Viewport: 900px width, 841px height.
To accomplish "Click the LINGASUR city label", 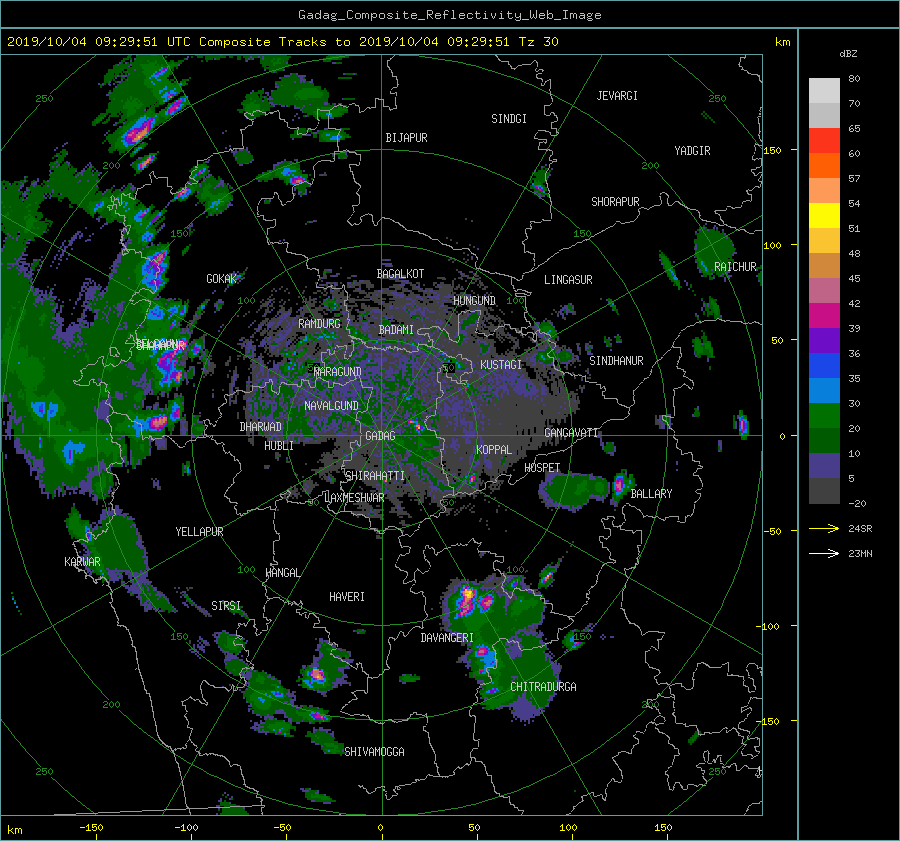I will click(568, 280).
